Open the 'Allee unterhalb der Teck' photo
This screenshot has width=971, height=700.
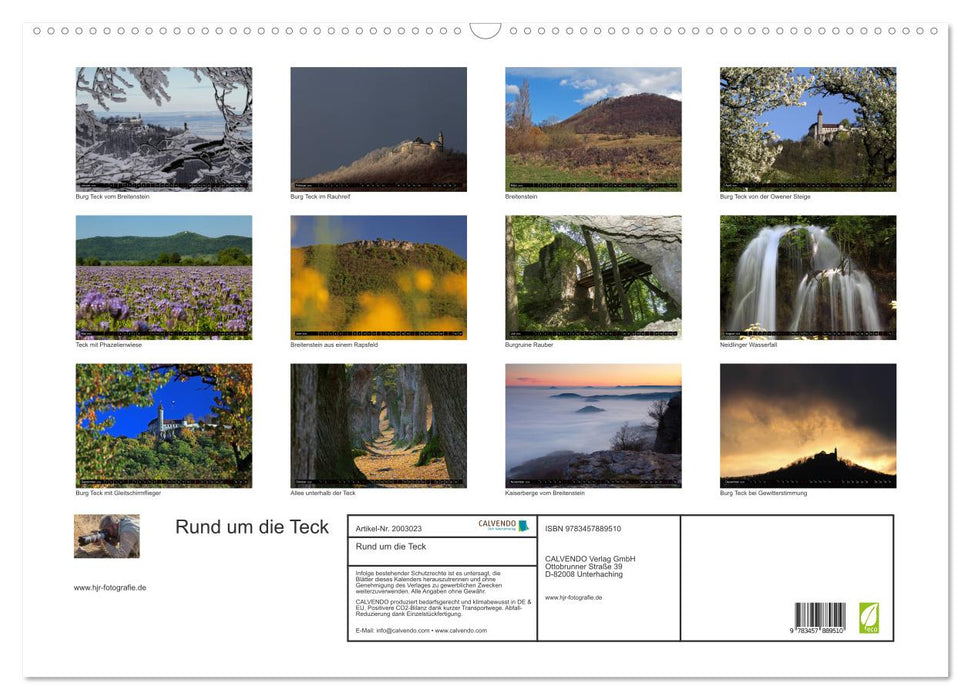coord(378,425)
